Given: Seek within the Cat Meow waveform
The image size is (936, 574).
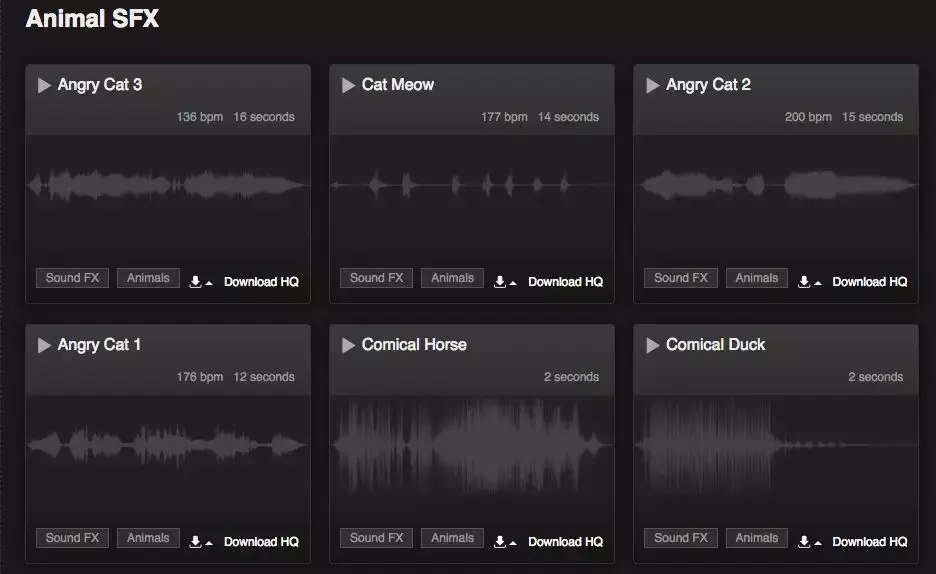Looking at the screenshot, I should (472, 185).
